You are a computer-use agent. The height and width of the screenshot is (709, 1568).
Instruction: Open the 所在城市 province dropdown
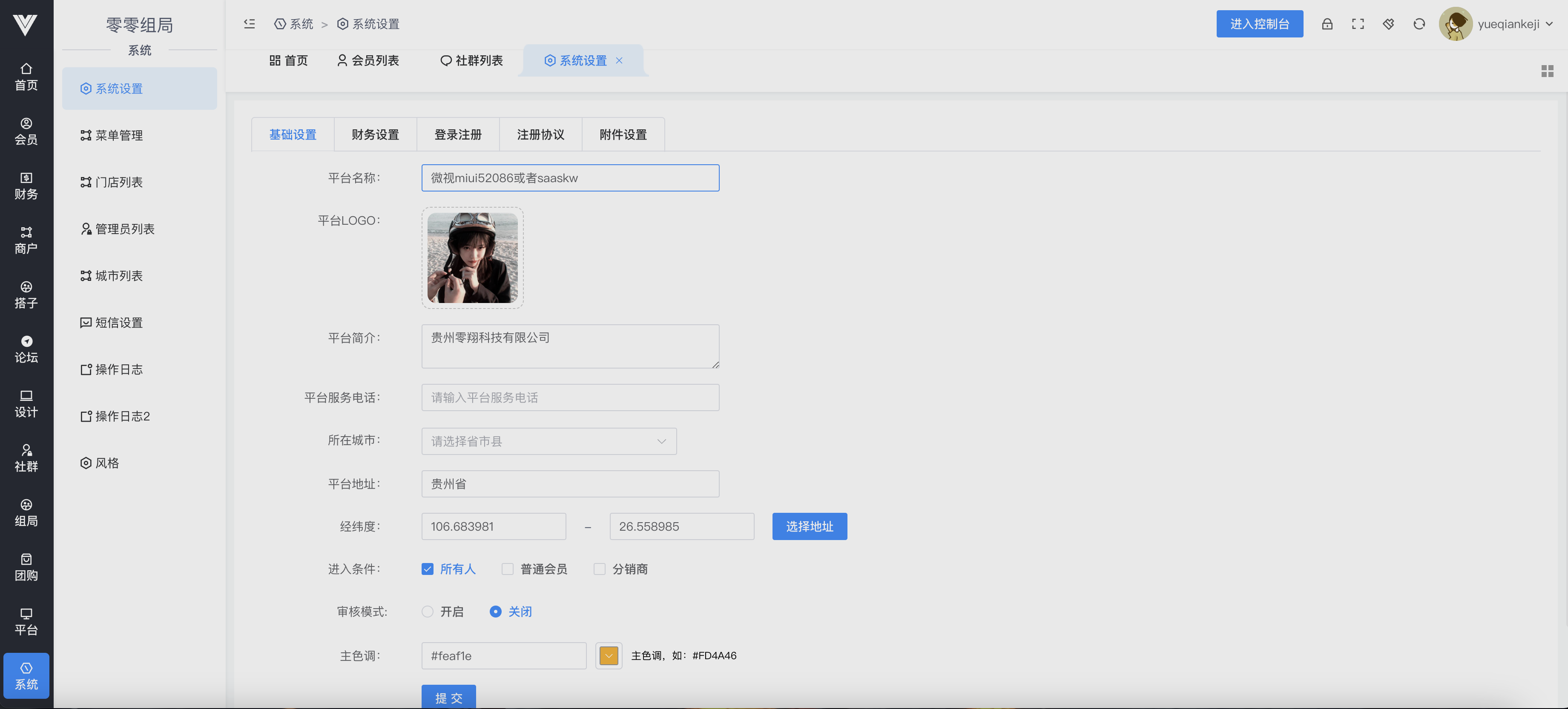549,441
